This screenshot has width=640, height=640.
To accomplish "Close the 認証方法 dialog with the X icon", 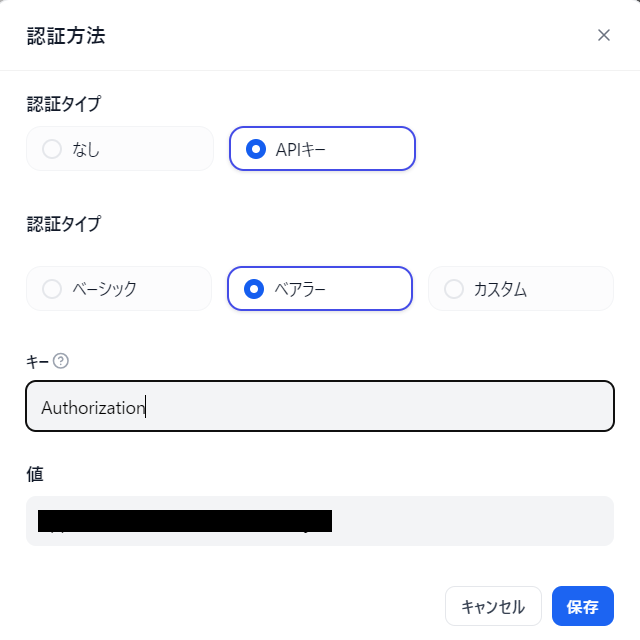I will [604, 35].
